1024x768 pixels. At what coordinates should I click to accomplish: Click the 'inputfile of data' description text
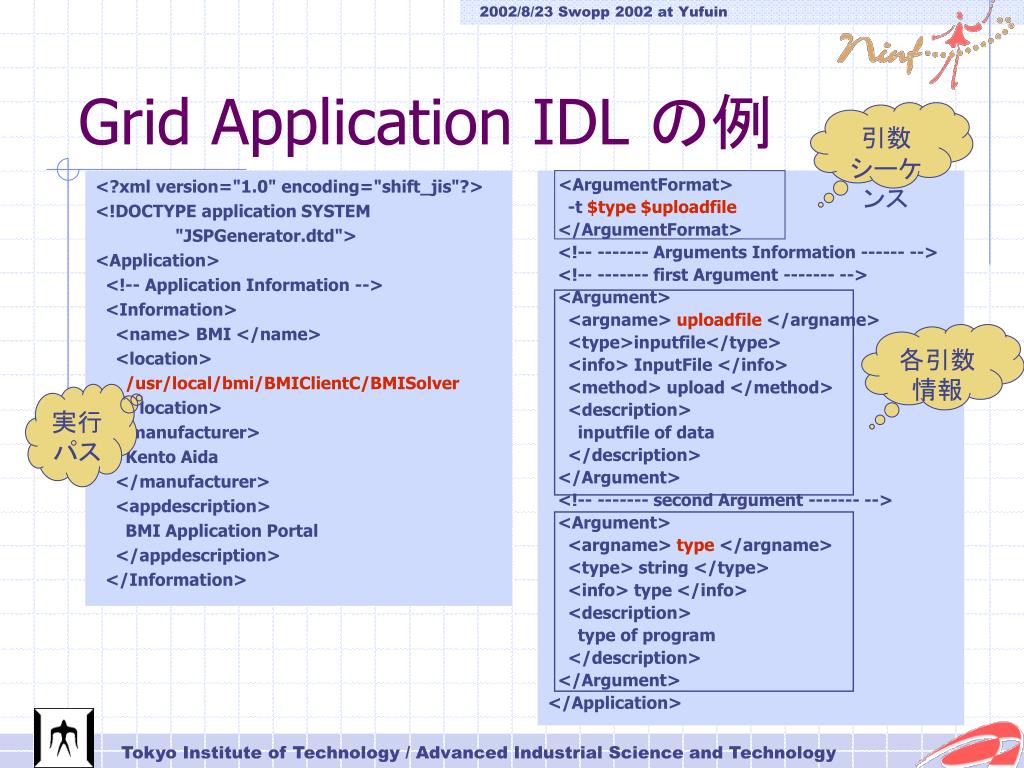click(646, 432)
